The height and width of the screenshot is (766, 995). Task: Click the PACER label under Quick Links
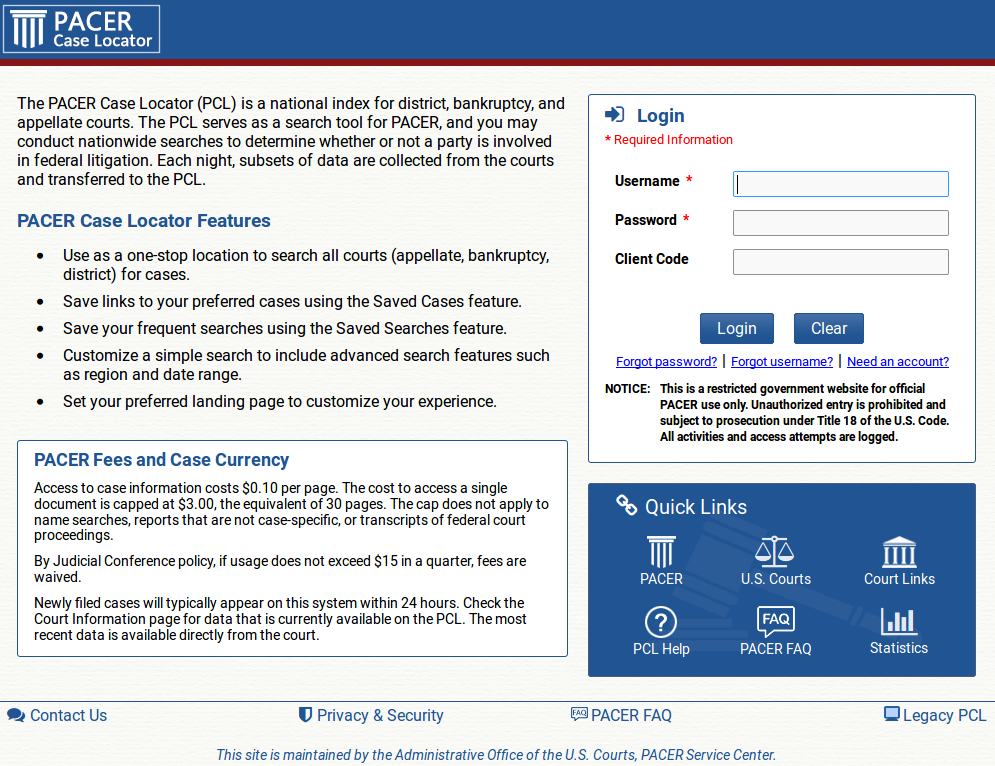click(x=661, y=579)
